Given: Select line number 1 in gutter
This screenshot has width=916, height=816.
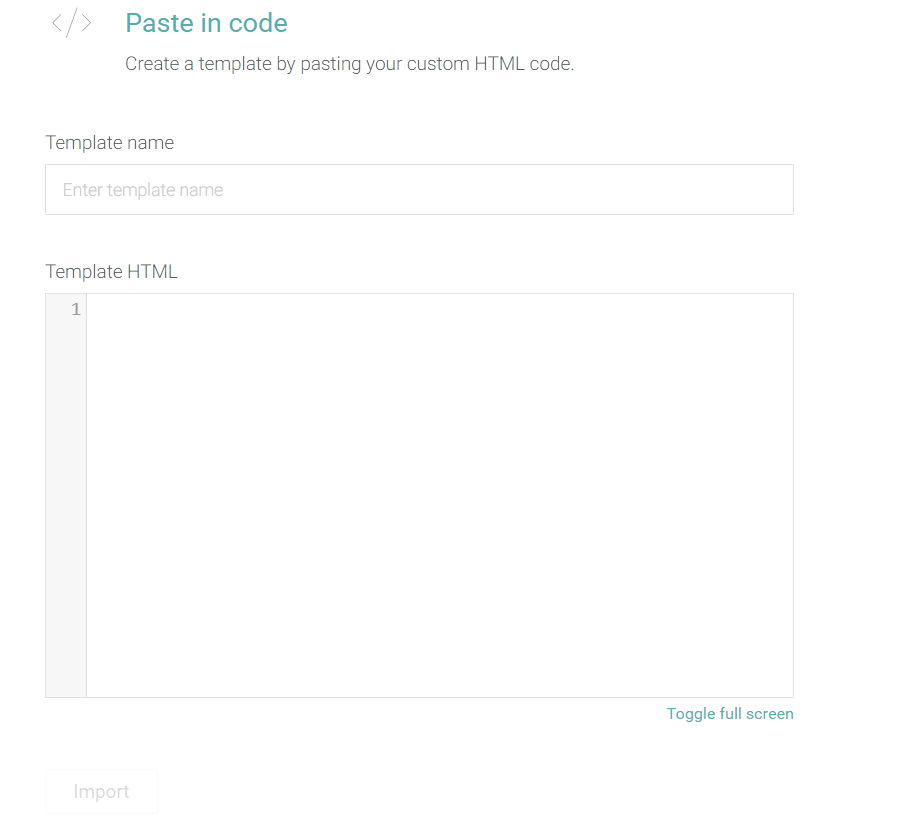Looking at the screenshot, I should click(75, 309).
